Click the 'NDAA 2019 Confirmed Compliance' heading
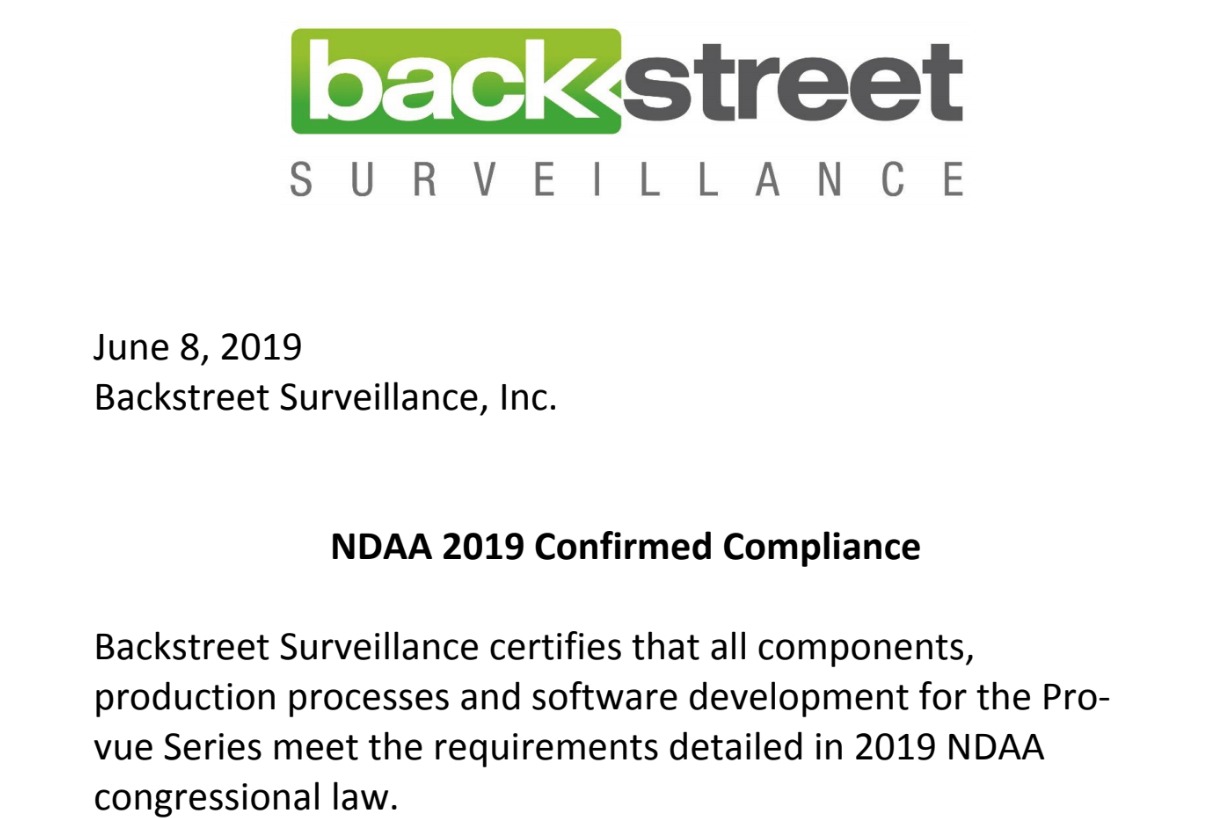 pos(626,547)
